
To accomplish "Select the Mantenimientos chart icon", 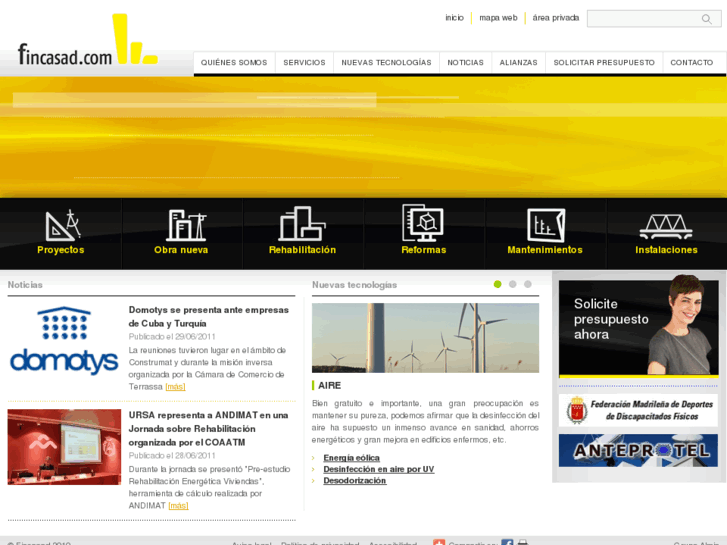I will point(546,225).
